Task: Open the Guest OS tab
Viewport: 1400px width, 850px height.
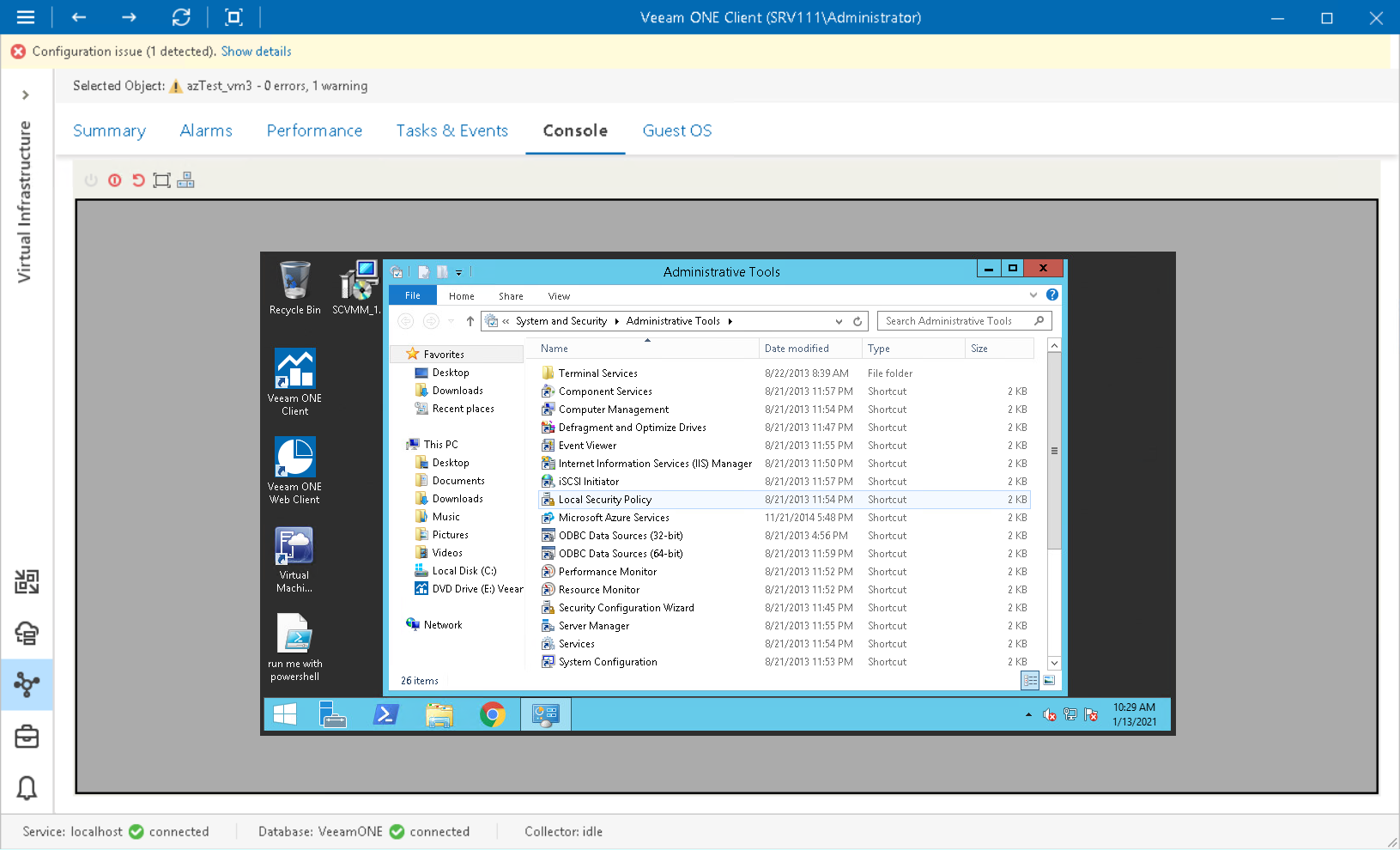Action: point(676,131)
